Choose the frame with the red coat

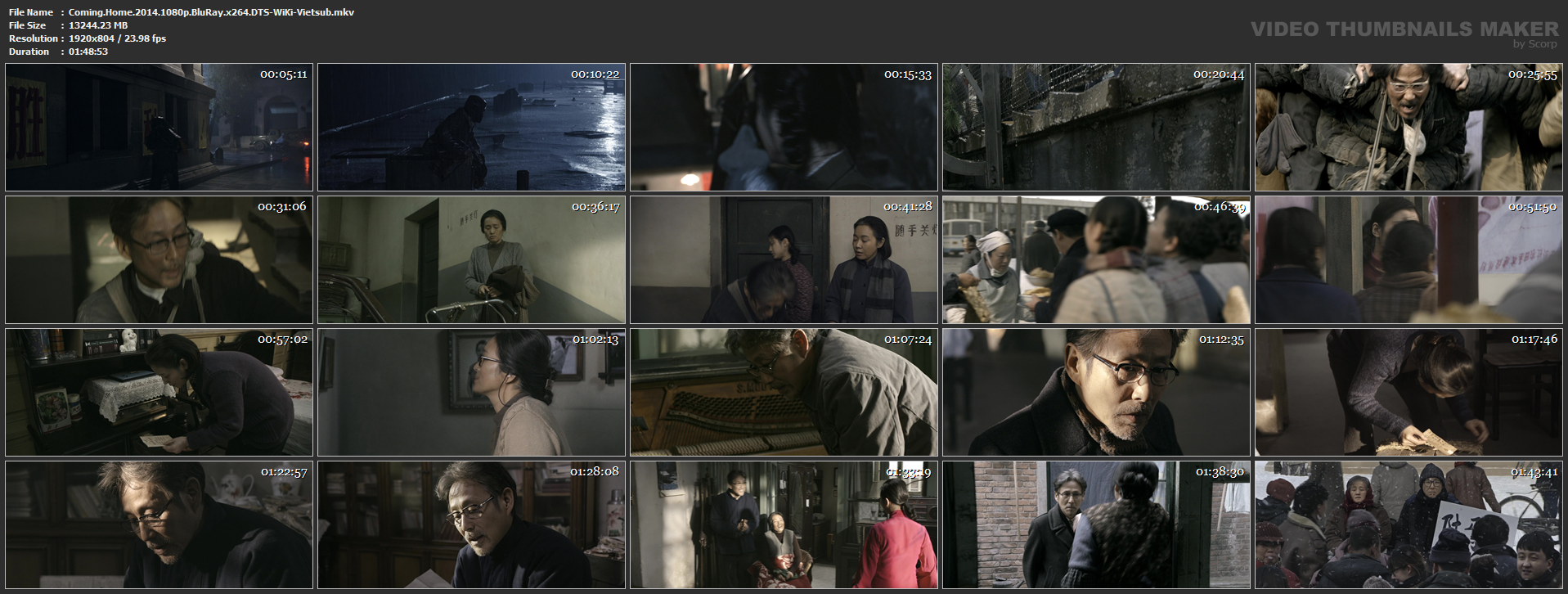click(x=784, y=524)
